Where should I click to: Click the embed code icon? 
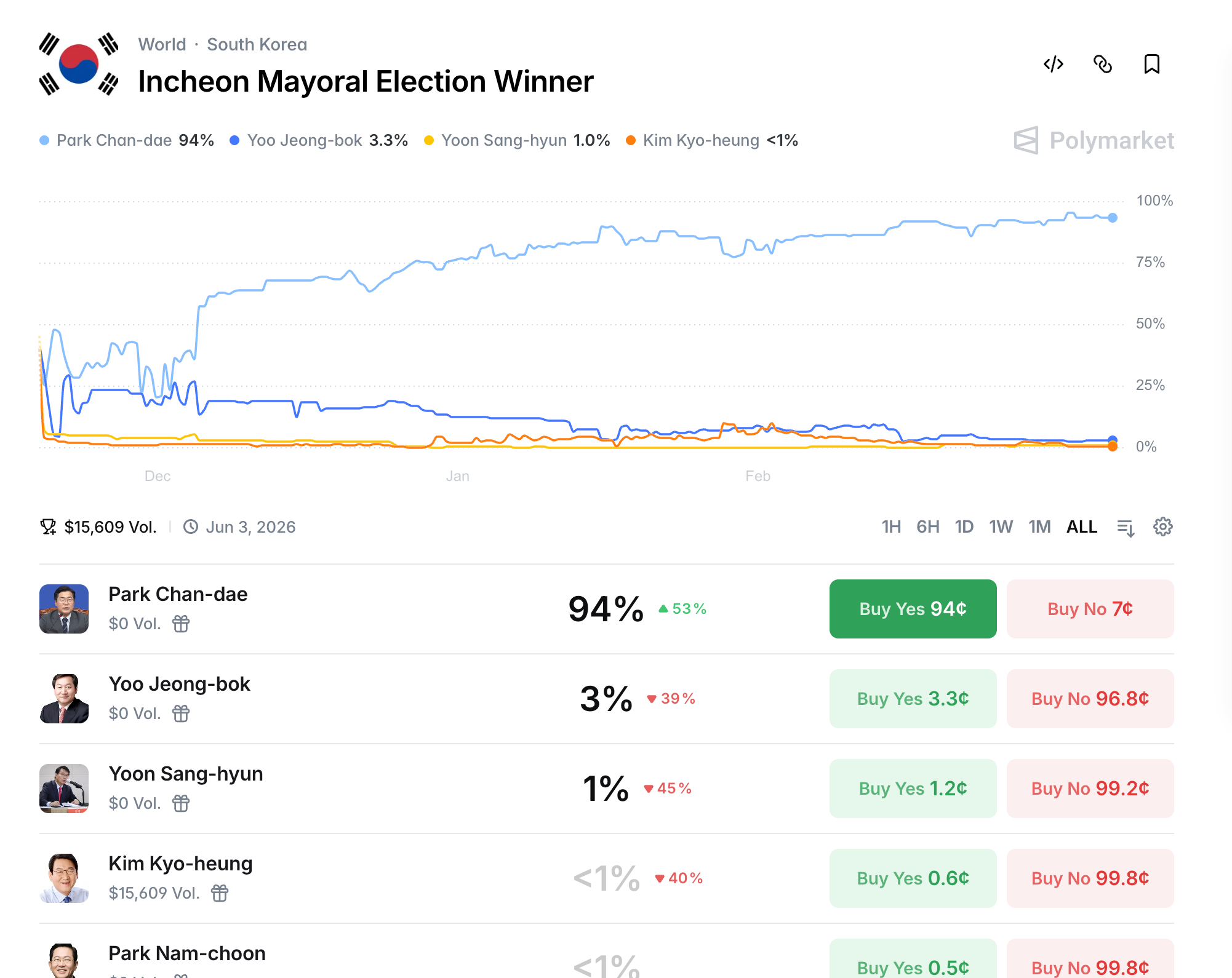1053,64
